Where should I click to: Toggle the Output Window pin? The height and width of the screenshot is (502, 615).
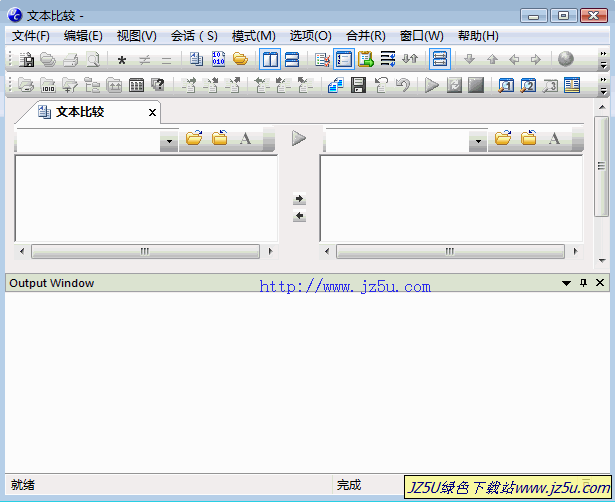pos(584,283)
